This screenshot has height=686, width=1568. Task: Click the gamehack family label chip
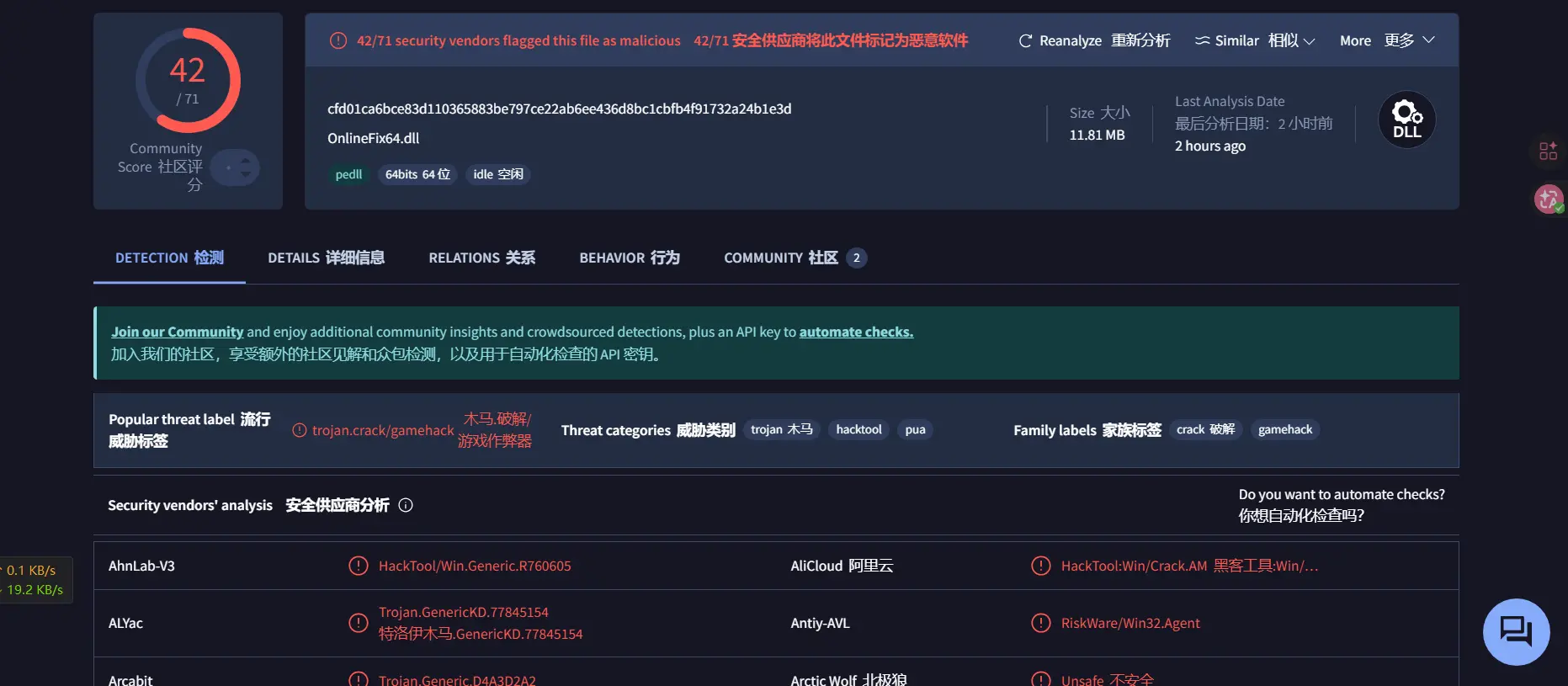click(x=1285, y=429)
